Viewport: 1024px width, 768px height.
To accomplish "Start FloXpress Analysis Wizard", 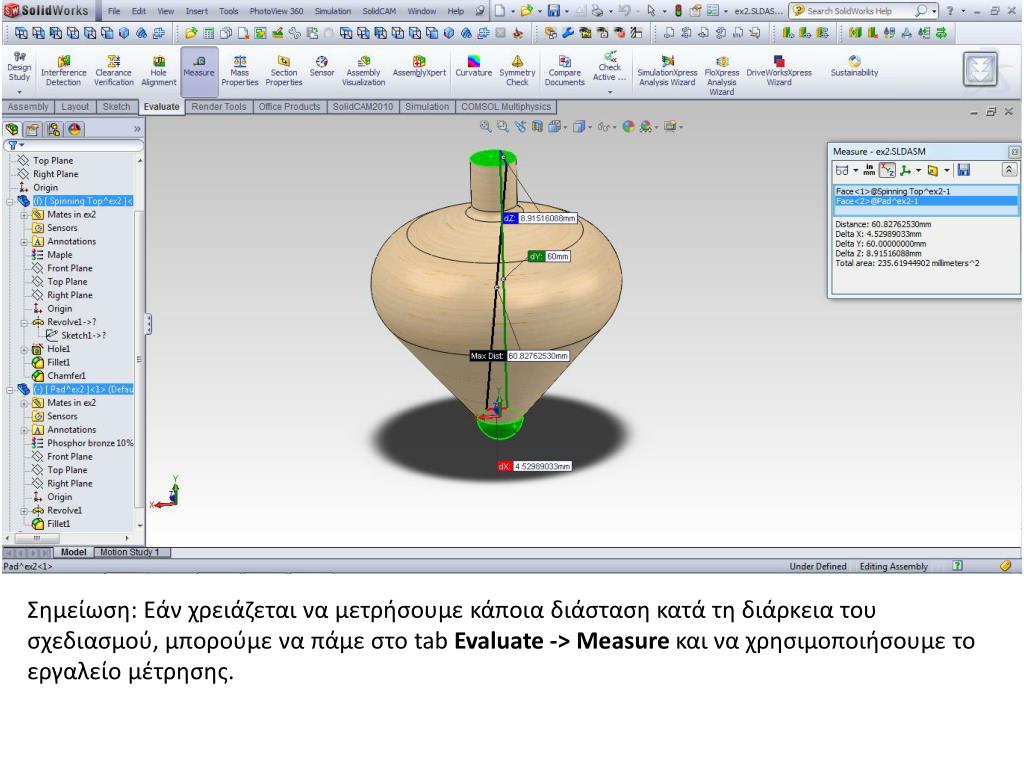I will pos(722,76).
